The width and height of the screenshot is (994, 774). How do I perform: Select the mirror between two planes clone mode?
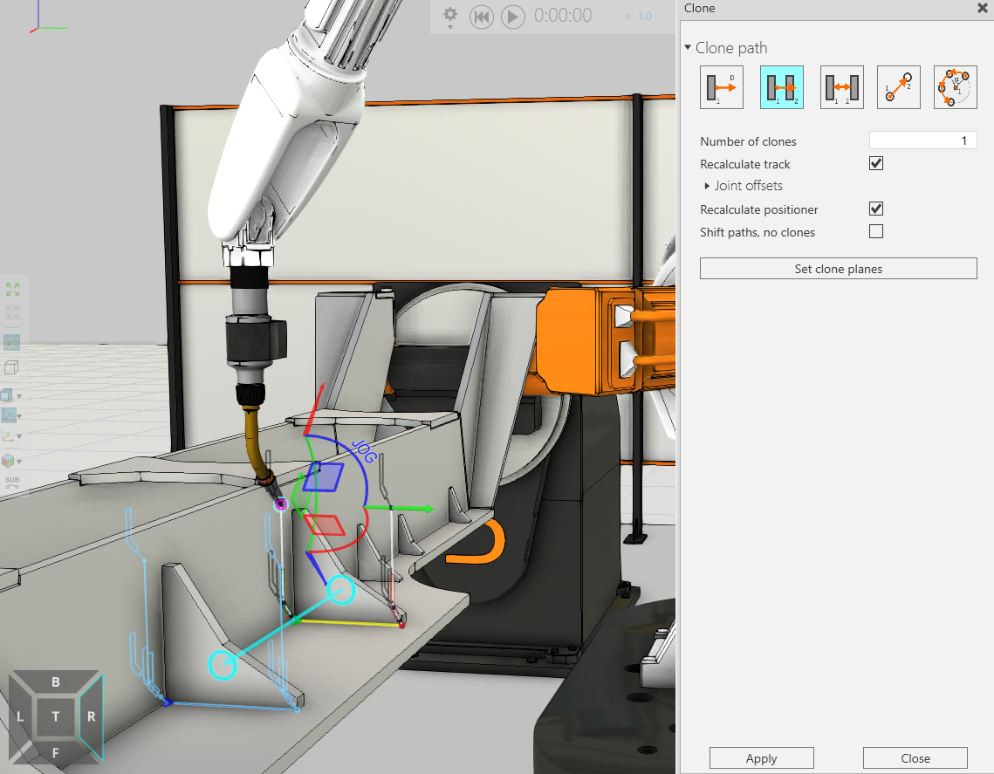click(x=841, y=87)
